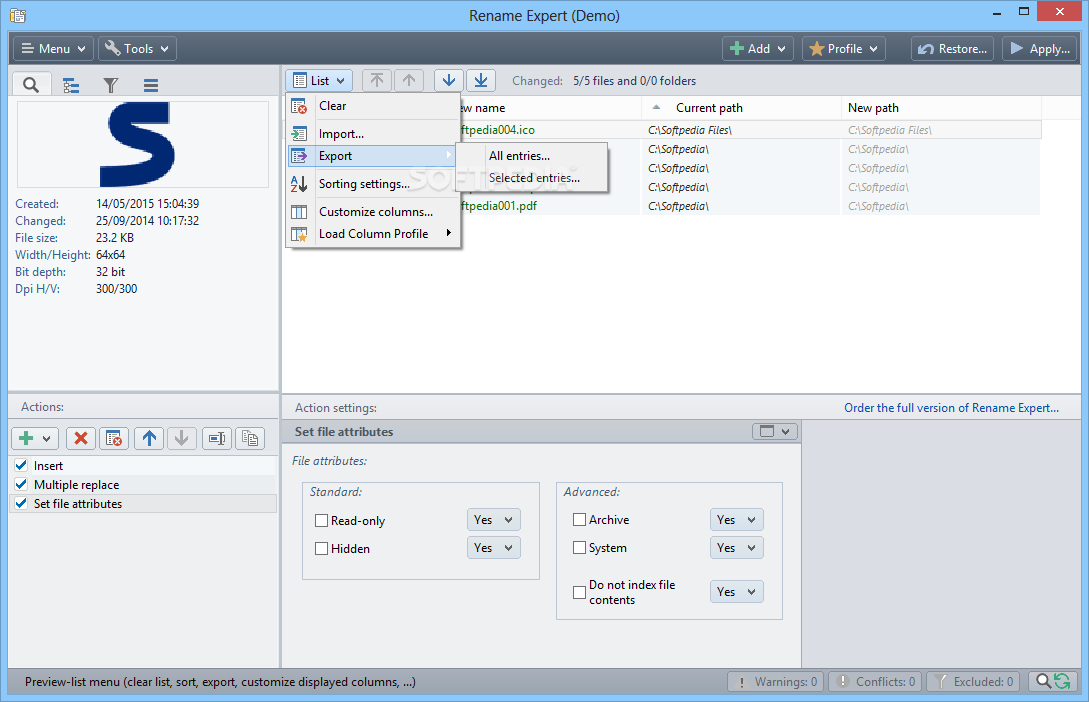The image size is (1089, 702).
Task: Choose Selected entries... from the Export submenu
Action: 532,178
